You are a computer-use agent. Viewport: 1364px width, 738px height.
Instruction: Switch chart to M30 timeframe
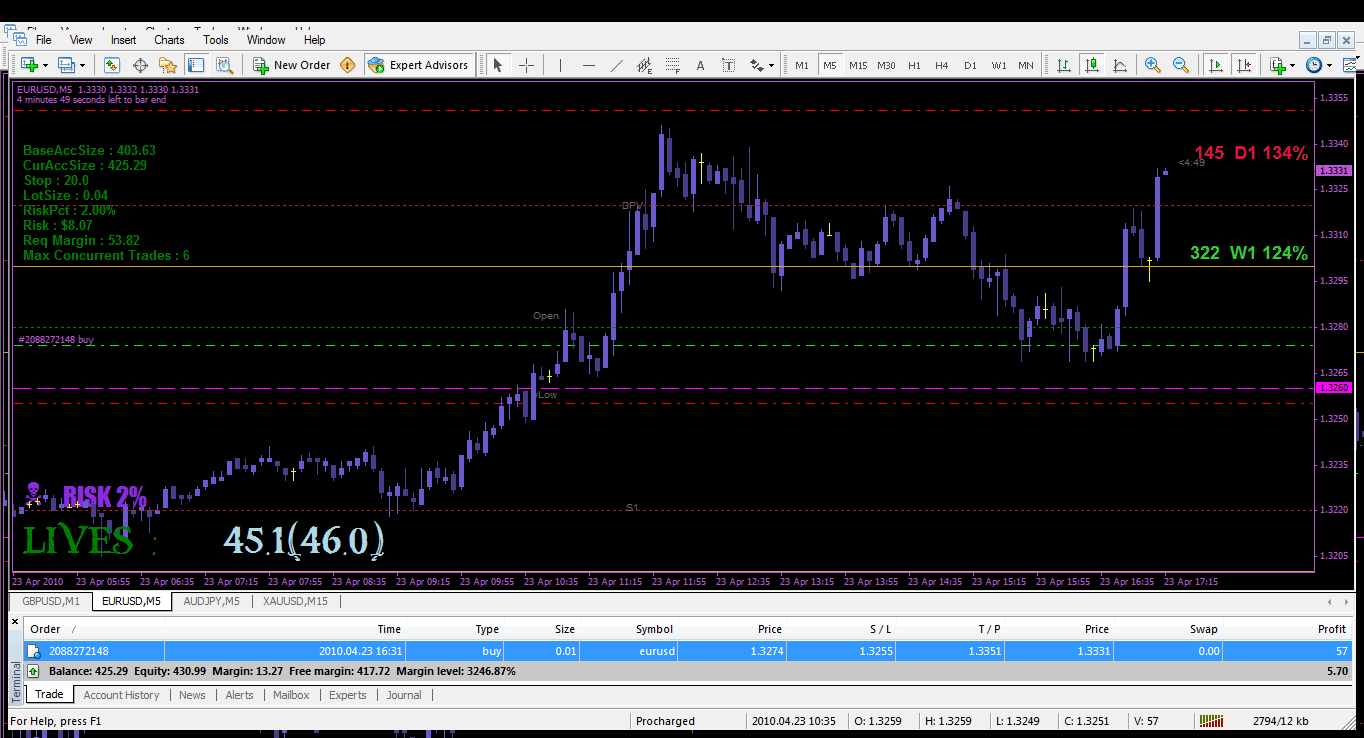coord(886,65)
